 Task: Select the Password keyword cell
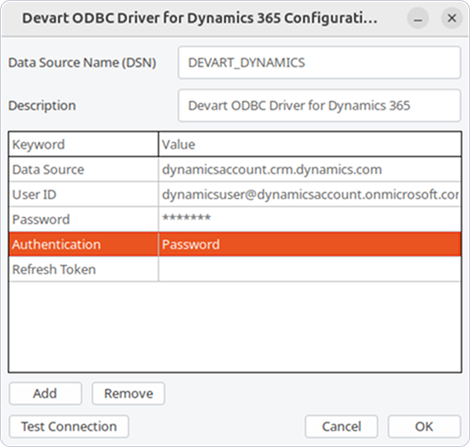tap(83, 219)
